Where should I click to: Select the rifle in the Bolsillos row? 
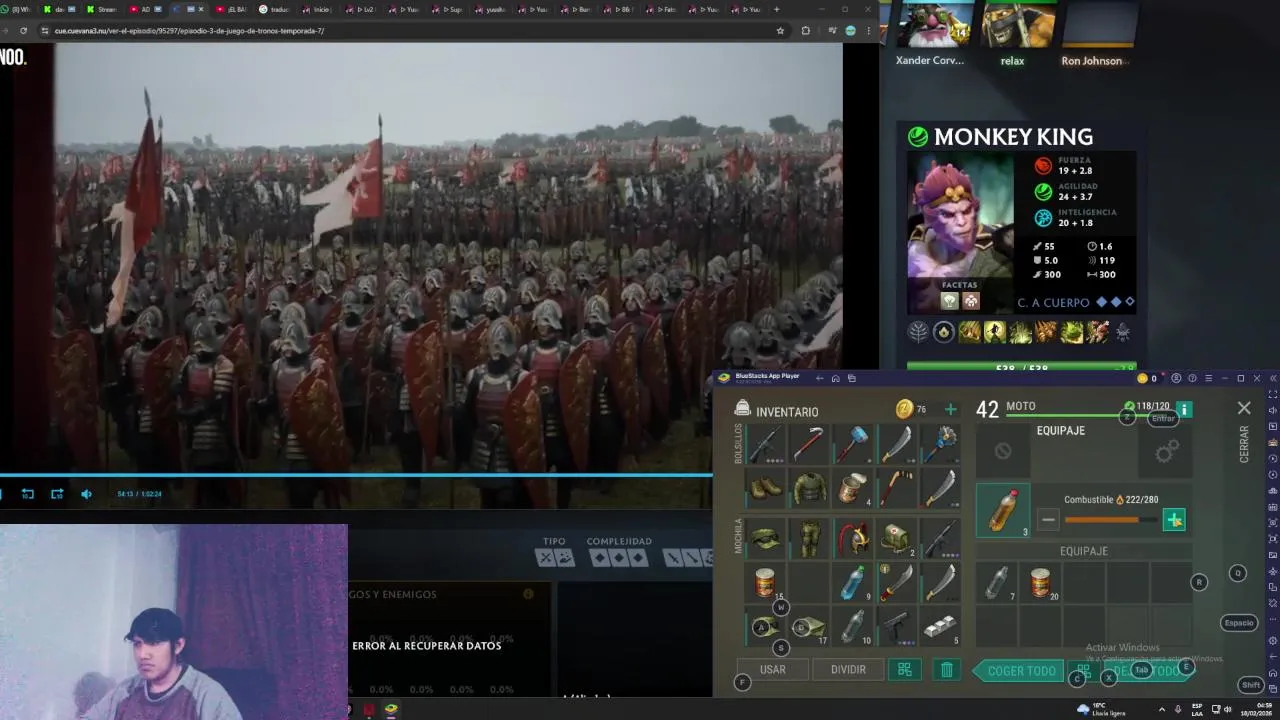point(766,444)
